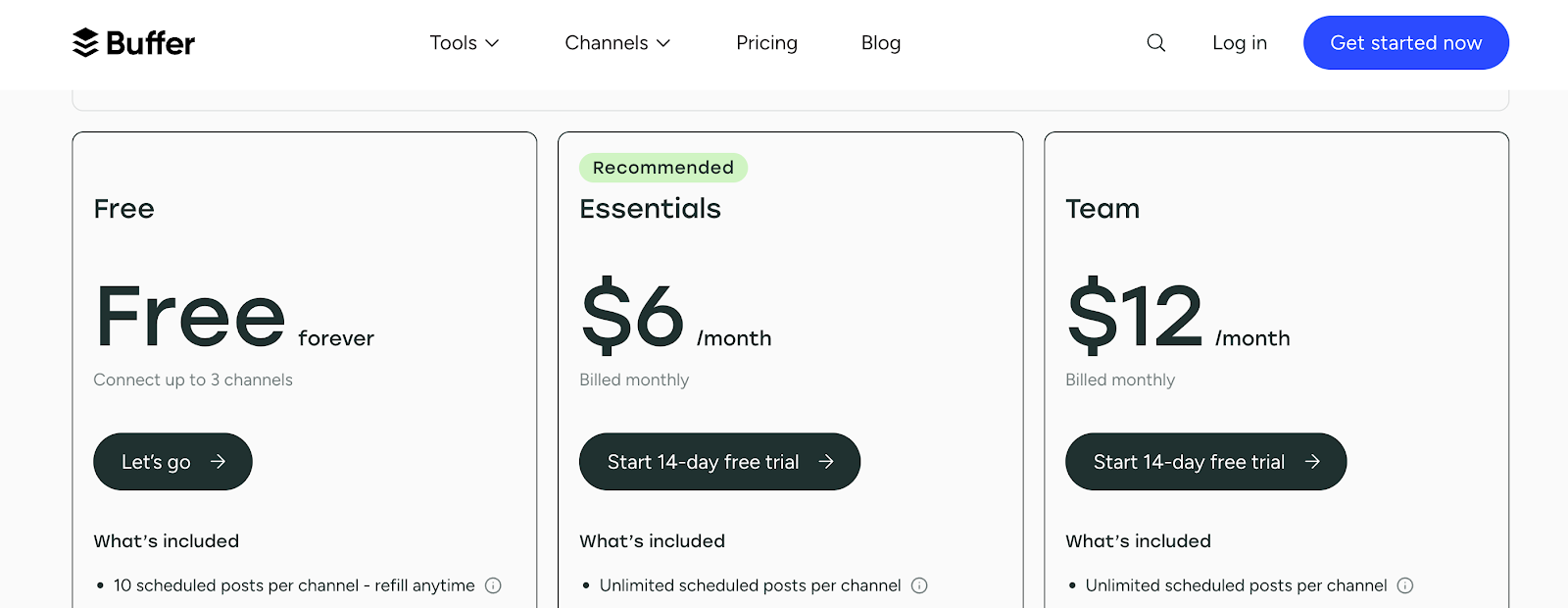Select the Team plan title
Image resolution: width=1568 pixels, height=608 pixels.
(1102, 209)
